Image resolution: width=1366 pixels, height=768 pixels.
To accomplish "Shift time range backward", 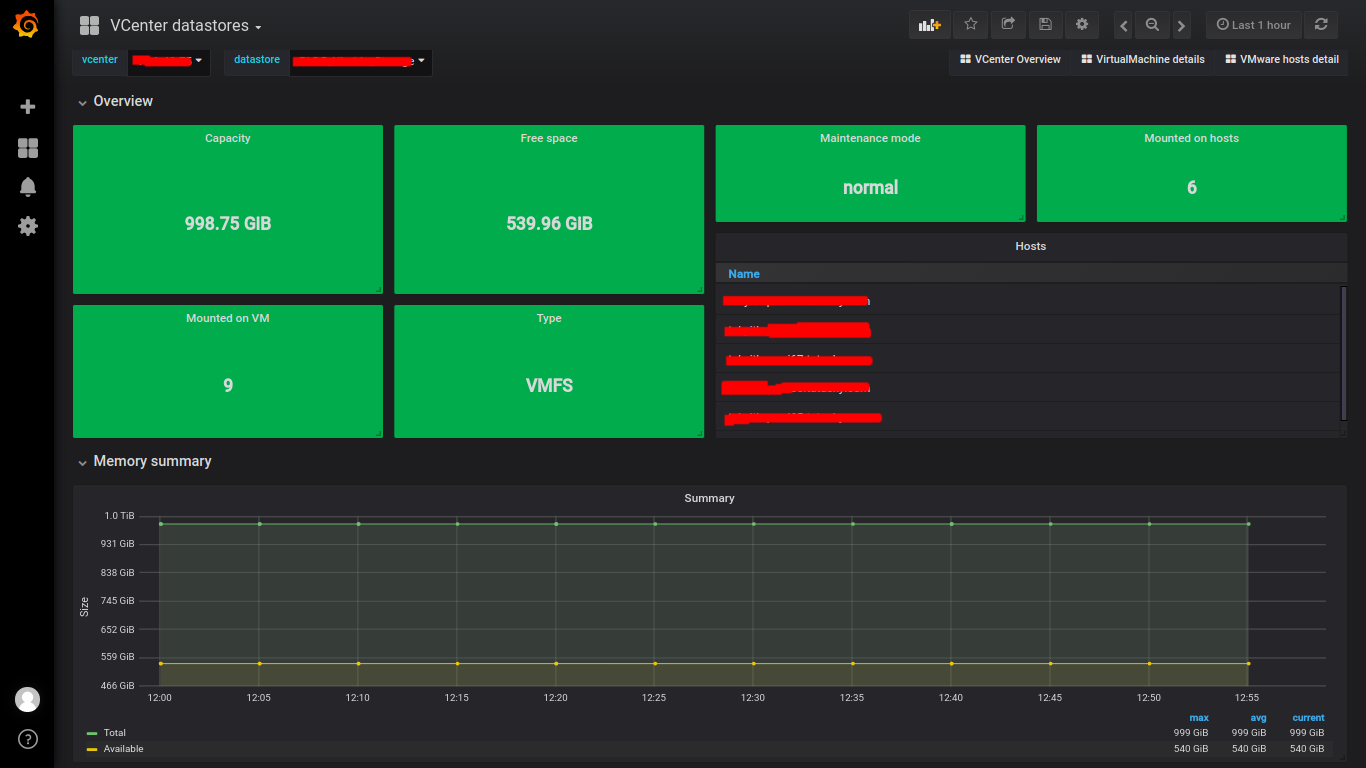I will (1124, 26).
